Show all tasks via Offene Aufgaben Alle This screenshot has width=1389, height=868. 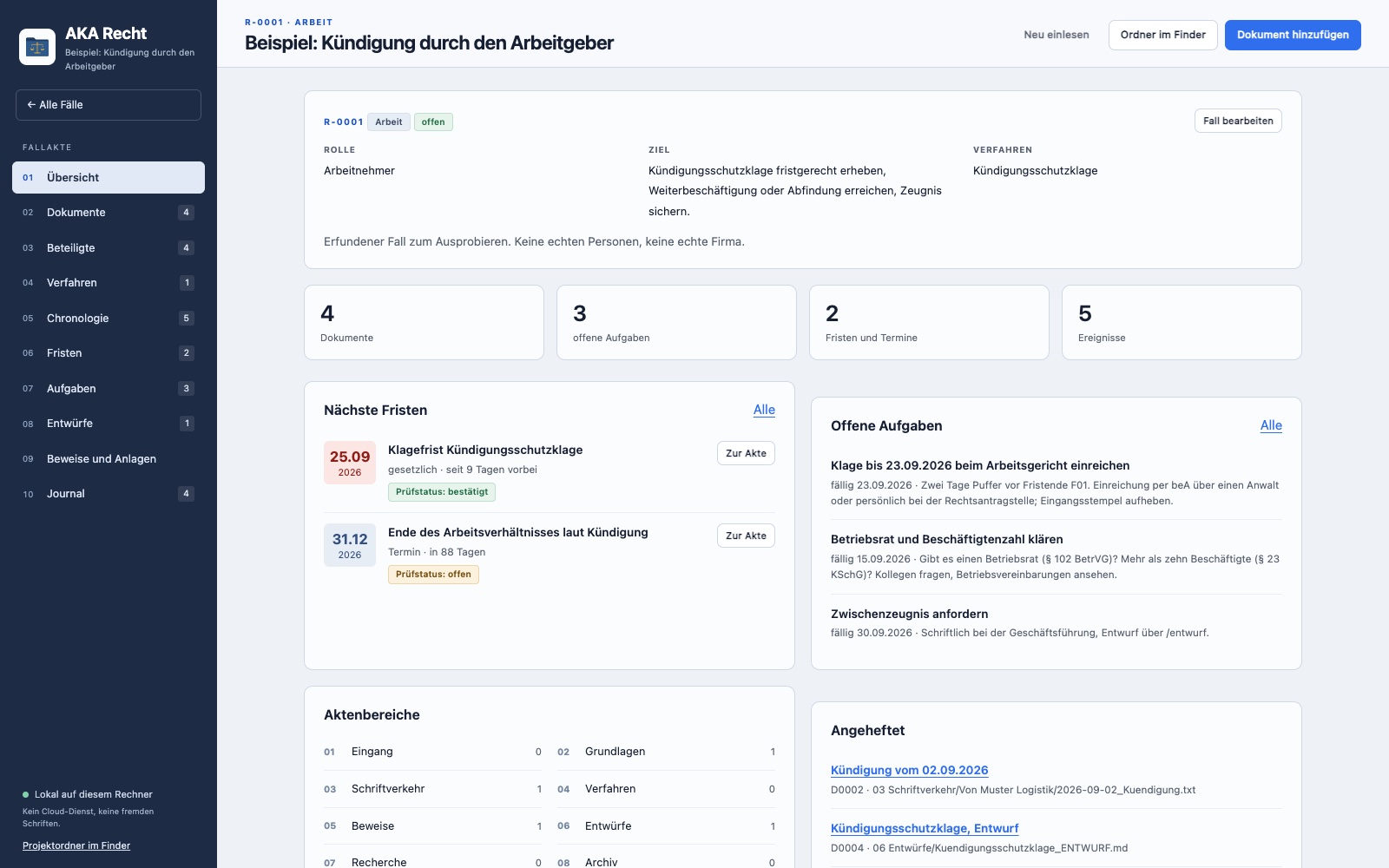pos(1271,425)
